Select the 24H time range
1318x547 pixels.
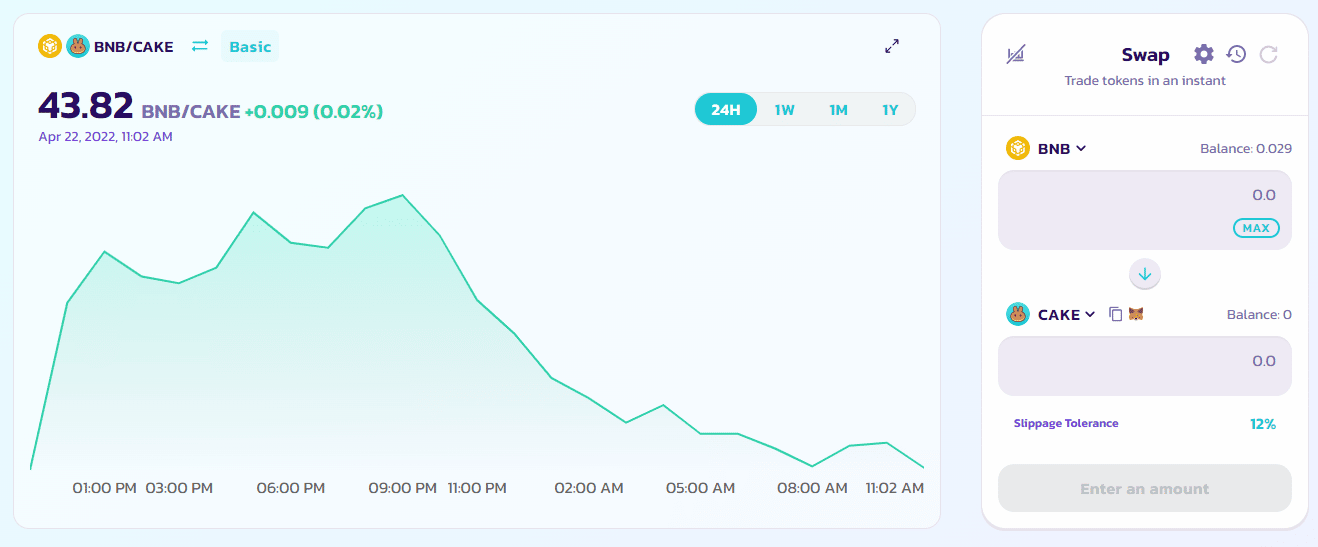(726, 110)
